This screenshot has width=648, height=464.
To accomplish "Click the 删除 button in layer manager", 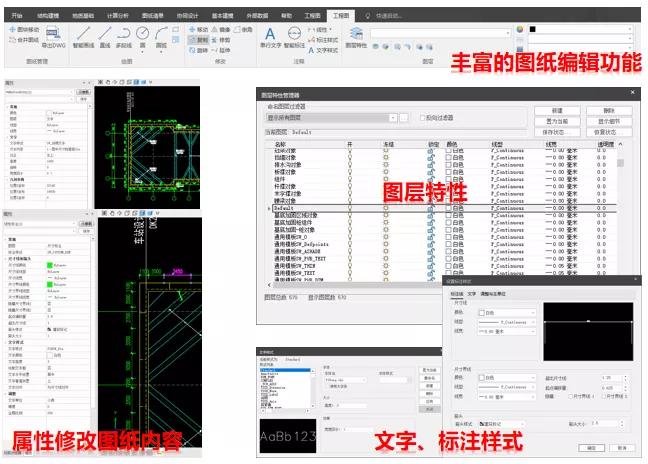I will click(x=609, y=111).
